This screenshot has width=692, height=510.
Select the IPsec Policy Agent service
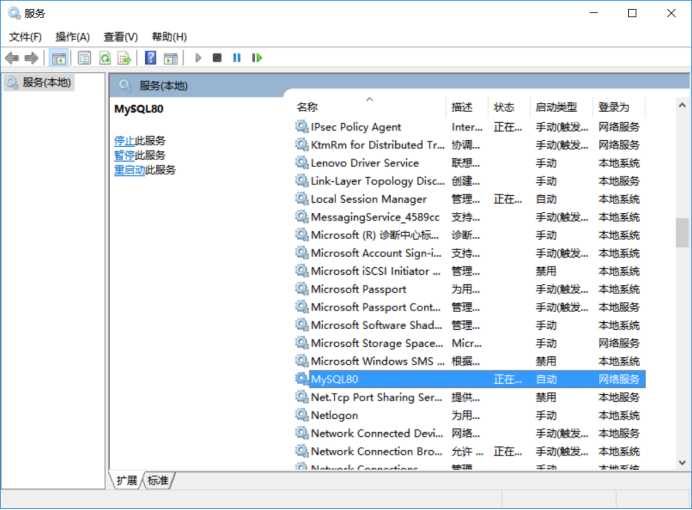[x=470, y=127]
